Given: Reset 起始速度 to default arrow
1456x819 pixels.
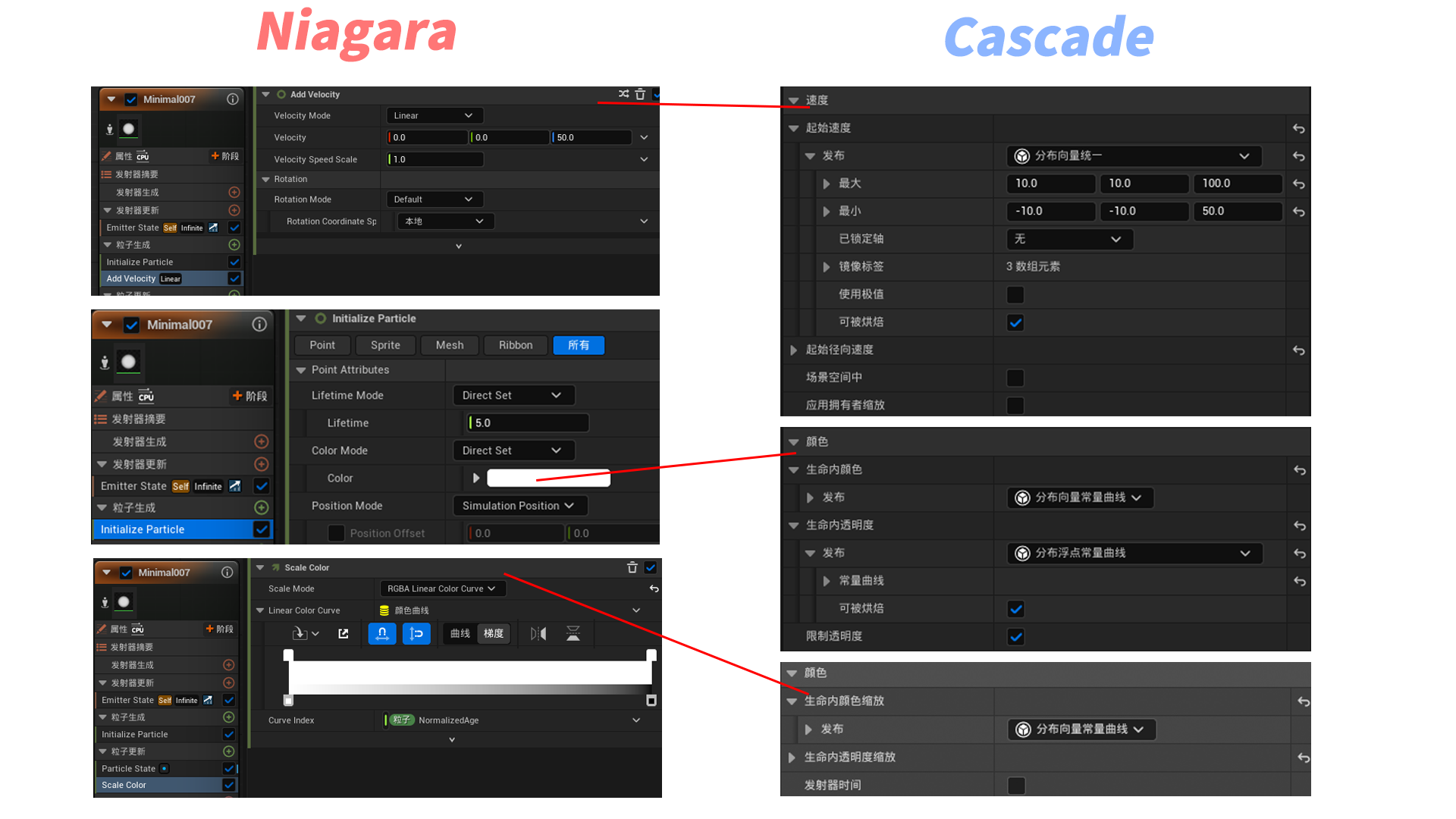Looking at the screenshot, I should click(1298, 128).
